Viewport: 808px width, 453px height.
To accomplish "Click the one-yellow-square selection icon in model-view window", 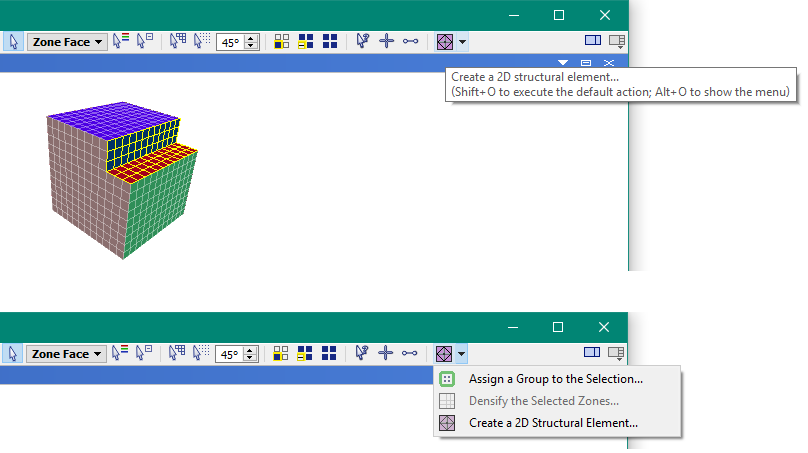I will [281, 41].
